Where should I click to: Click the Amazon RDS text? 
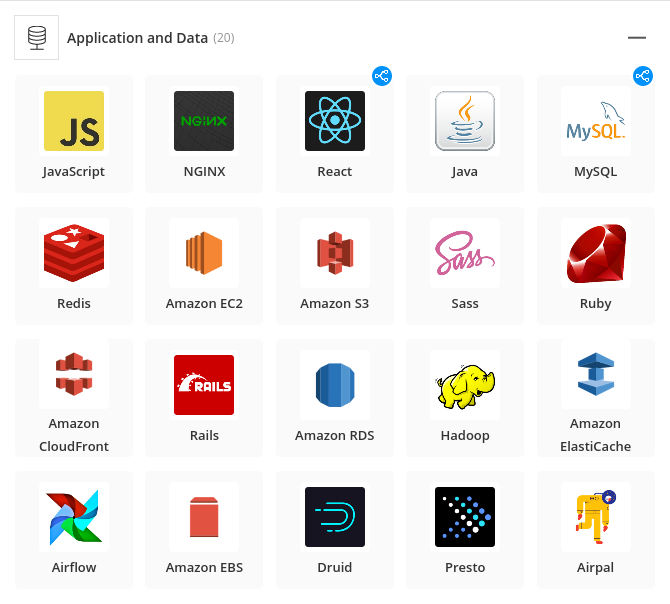coord(335,436)
